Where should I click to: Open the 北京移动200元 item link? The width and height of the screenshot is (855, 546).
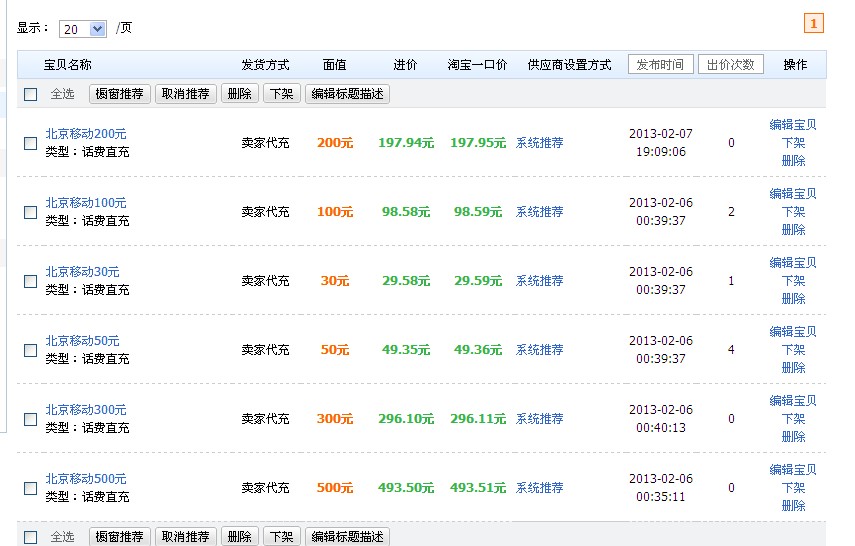[86, 134]
